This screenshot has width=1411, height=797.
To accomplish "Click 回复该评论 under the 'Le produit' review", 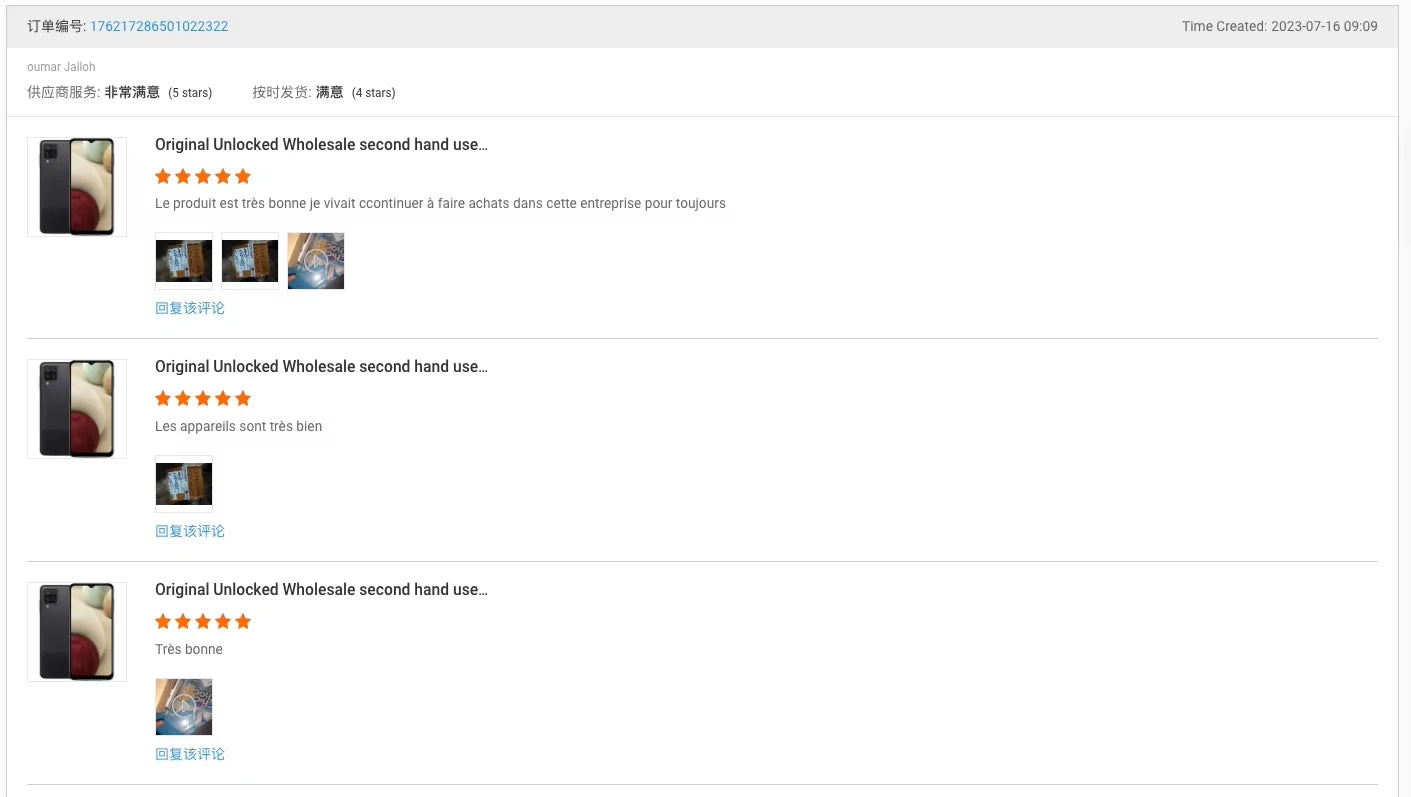I will pyautogui.click(x=190, y=308).
